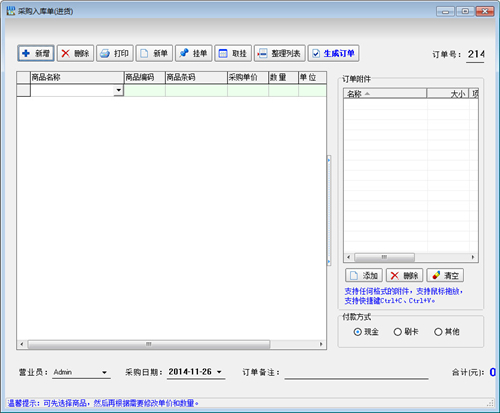Image resolution: width=500 pixels, height=413 pixels.
Task: Create a new order with 新单
Action: [x=154, y=53]
